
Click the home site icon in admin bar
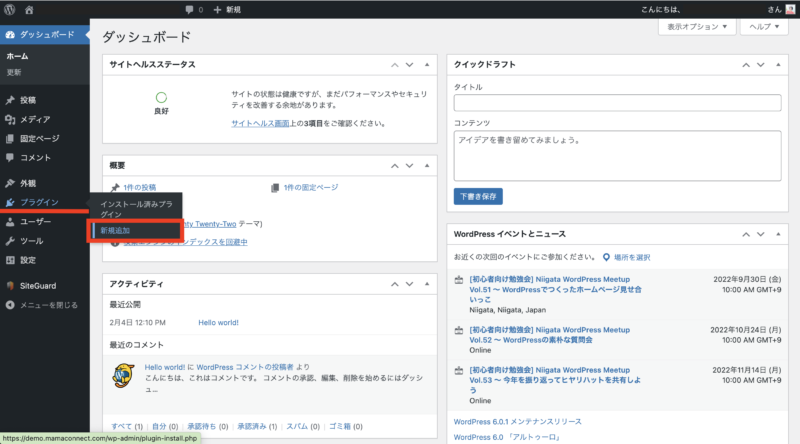coord(29,10)
